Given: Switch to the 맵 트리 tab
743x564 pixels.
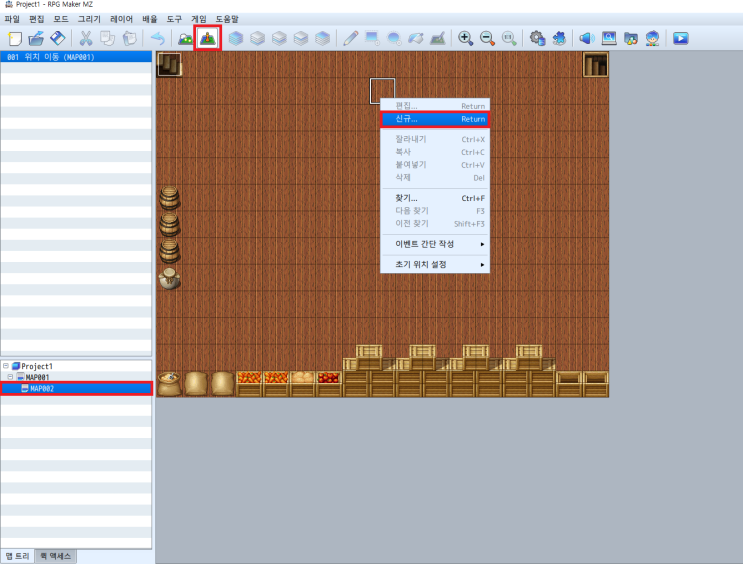Looking at the screenshot, I should [18, 556].
